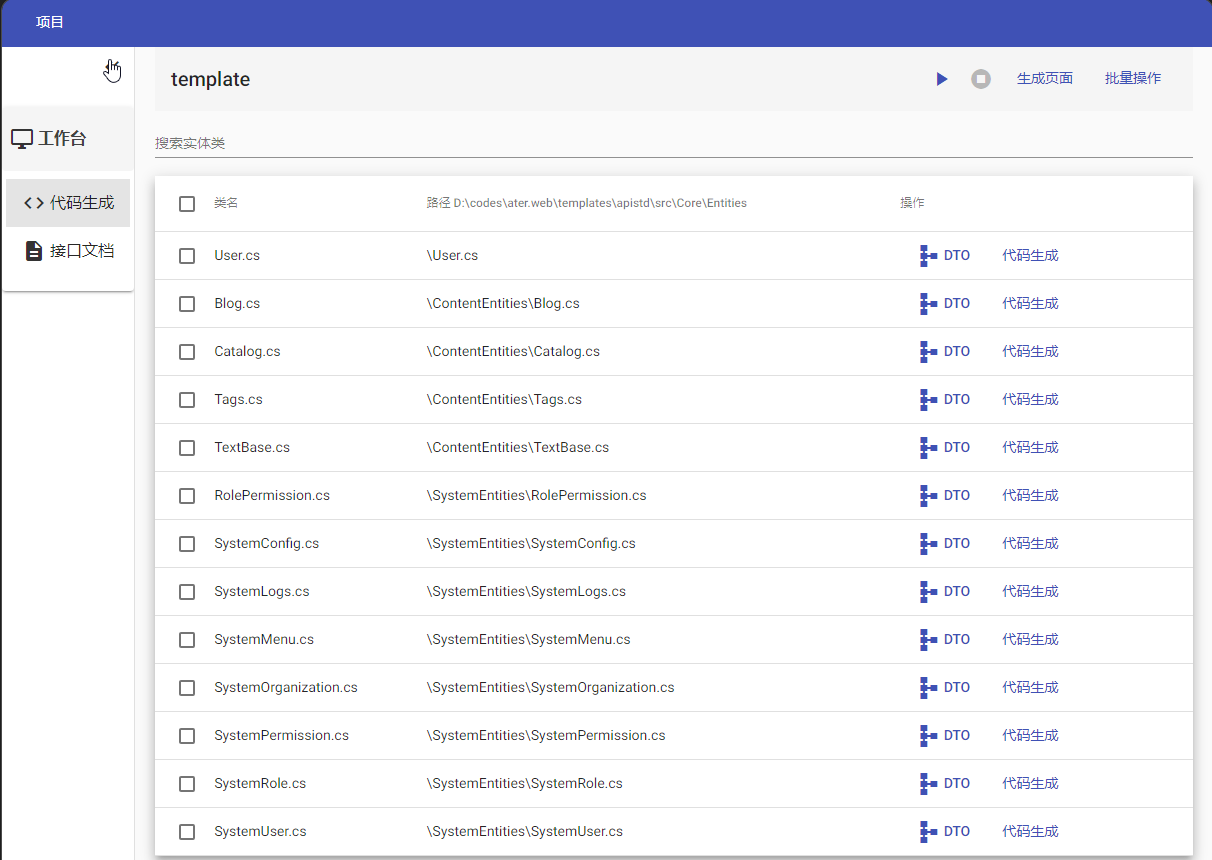
Task: Check the SystemUser.cs row checkbox
Action: 187,832
